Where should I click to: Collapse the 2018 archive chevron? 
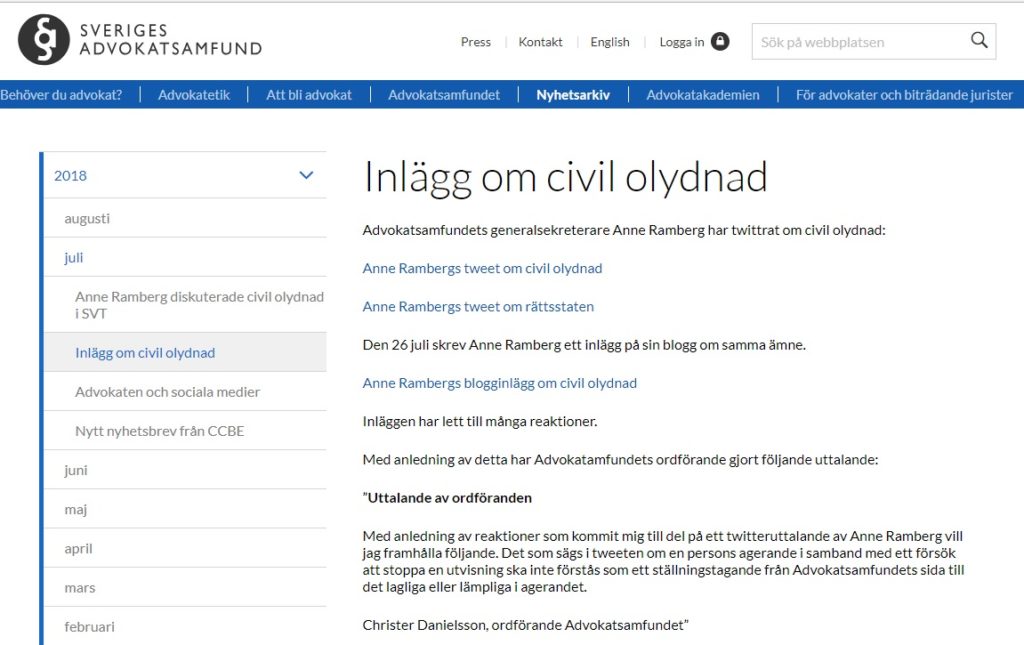306,176
